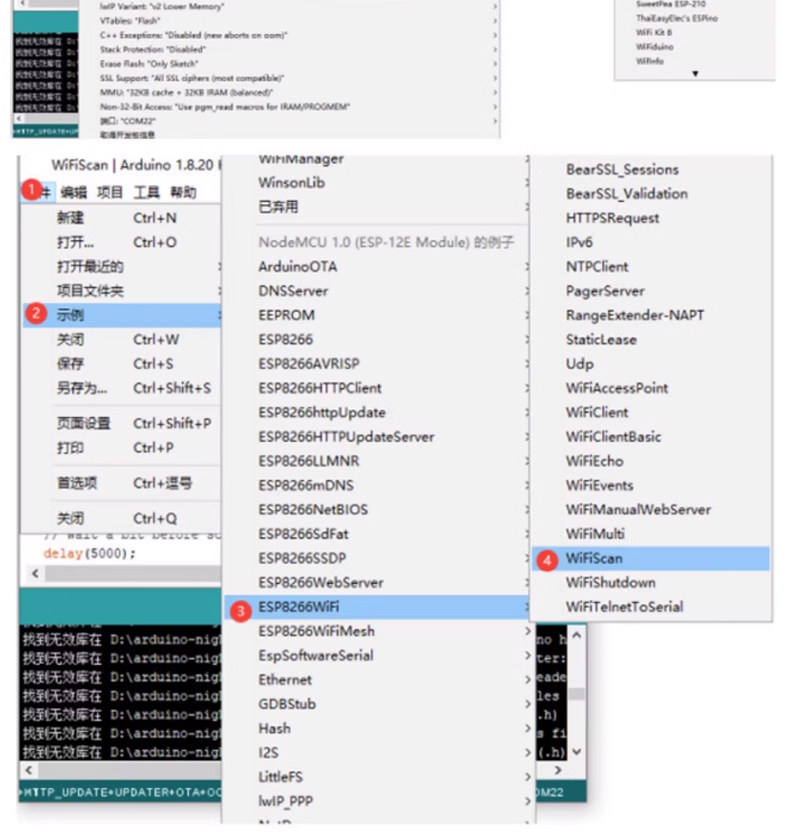This screenshot has width=790, height=837.
Task: Choose 关闭 Ctrl+Q to quit
Action: 122,518
